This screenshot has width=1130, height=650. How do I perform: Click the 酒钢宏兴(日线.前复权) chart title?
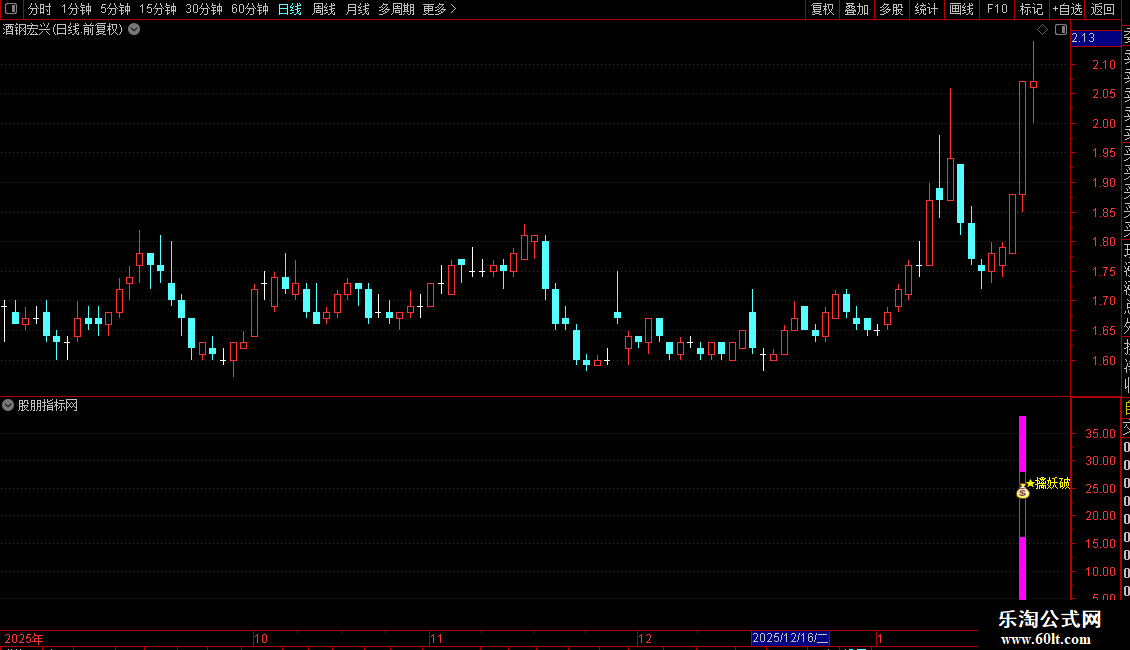(63, 30)
